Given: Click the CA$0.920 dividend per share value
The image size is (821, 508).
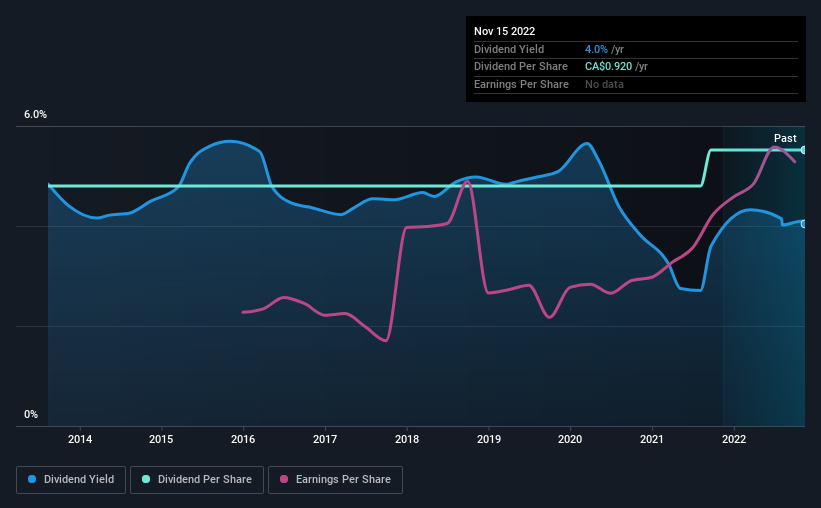Looking at the screenshot, I should point(608,67).
